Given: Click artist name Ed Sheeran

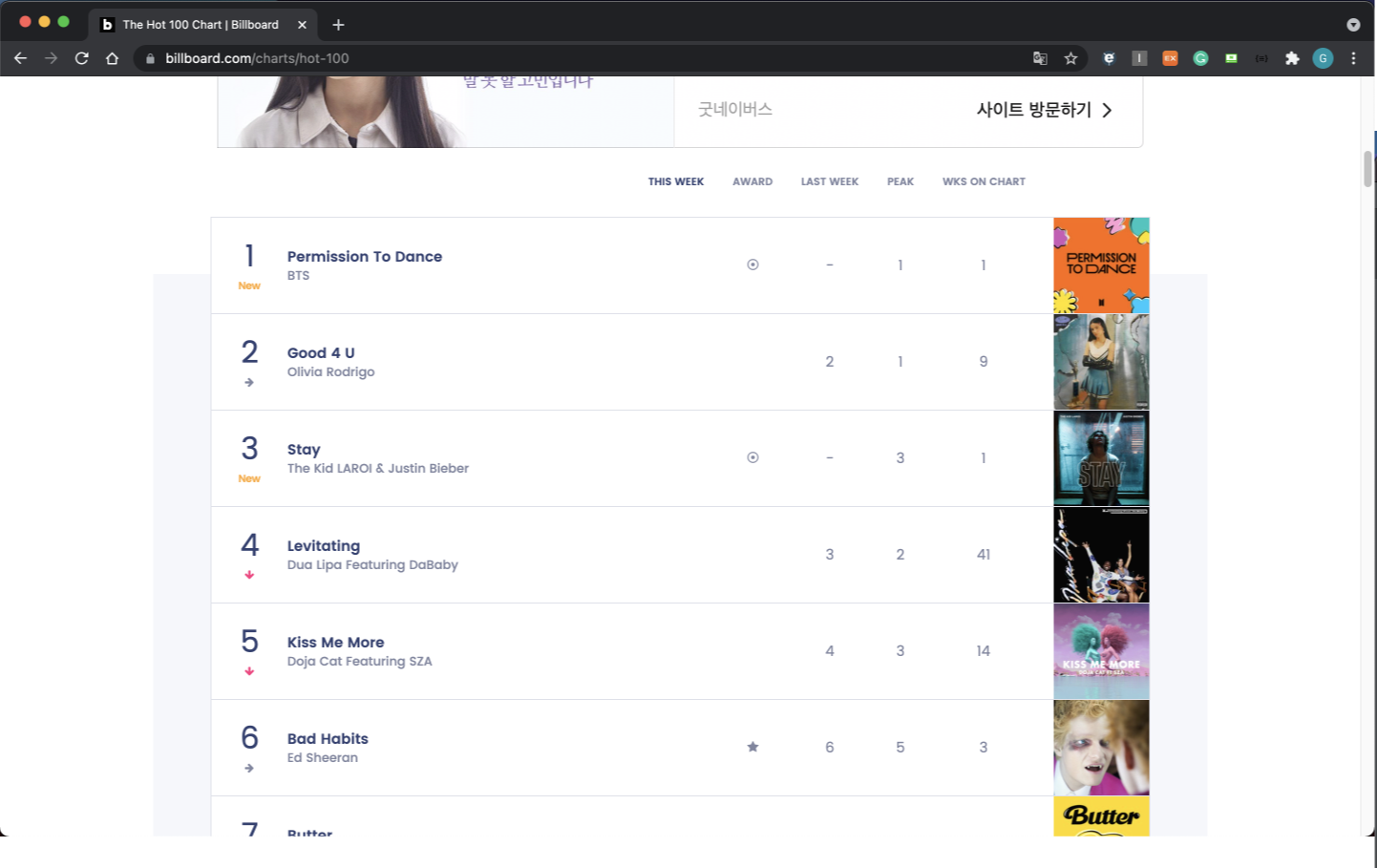Looking at the screenshot, I should click(323, 757).
